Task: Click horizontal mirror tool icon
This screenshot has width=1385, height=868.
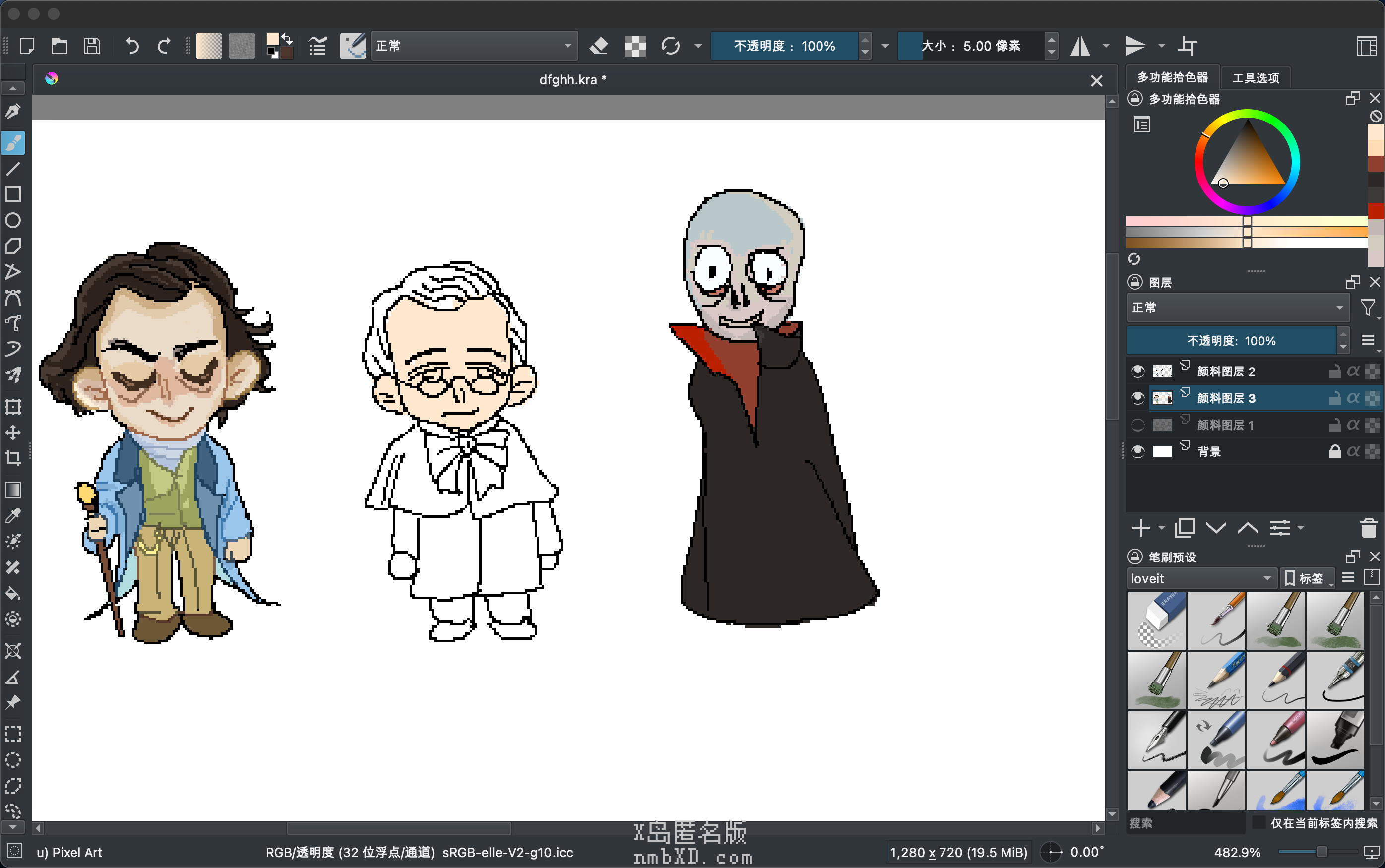Action: tap(1080, 46)
